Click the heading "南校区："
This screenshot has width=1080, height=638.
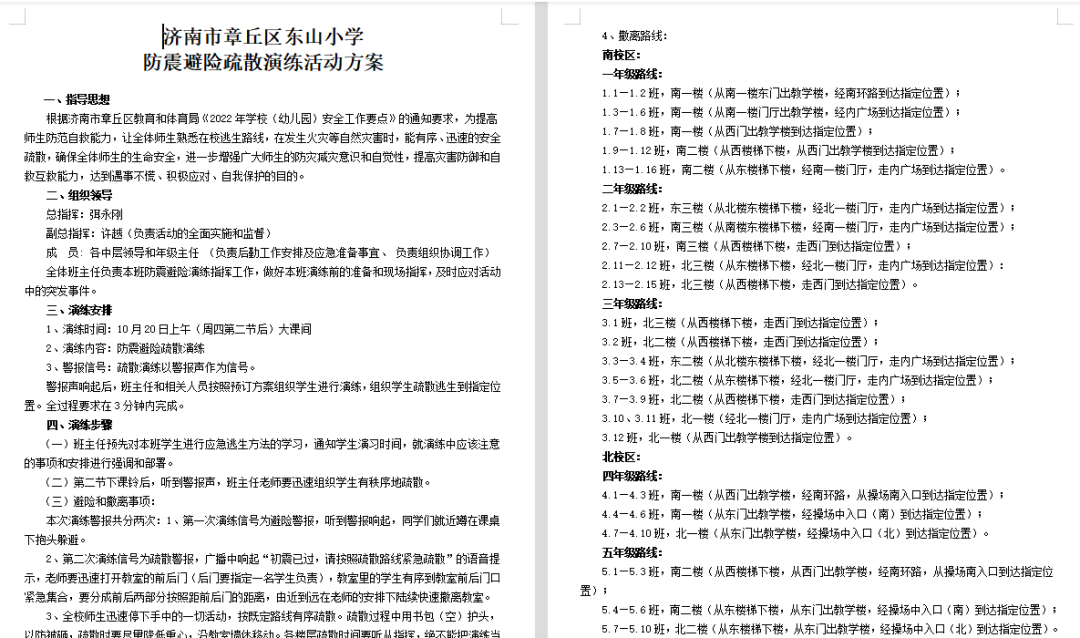(x=621, y=54)
